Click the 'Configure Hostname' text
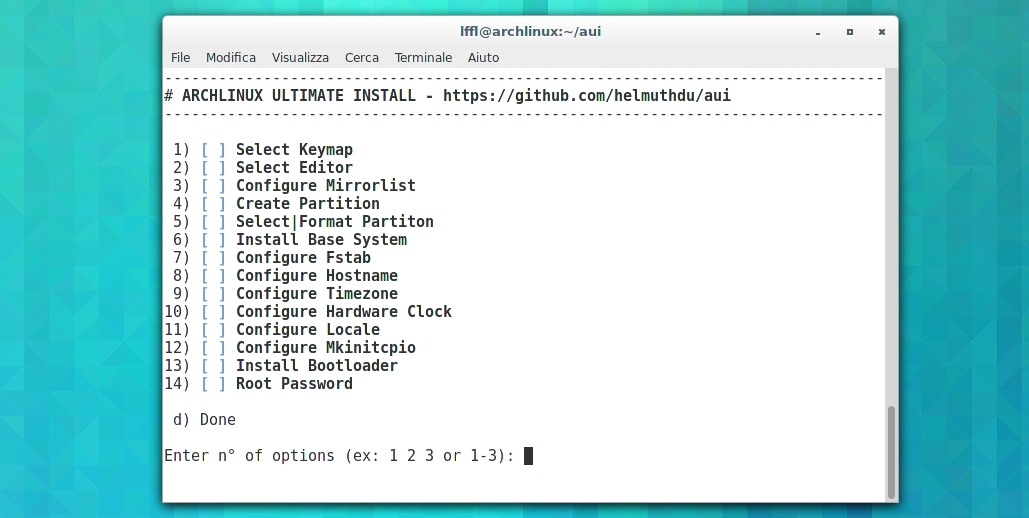This screenshot has width=1029, height=518. 317,276
